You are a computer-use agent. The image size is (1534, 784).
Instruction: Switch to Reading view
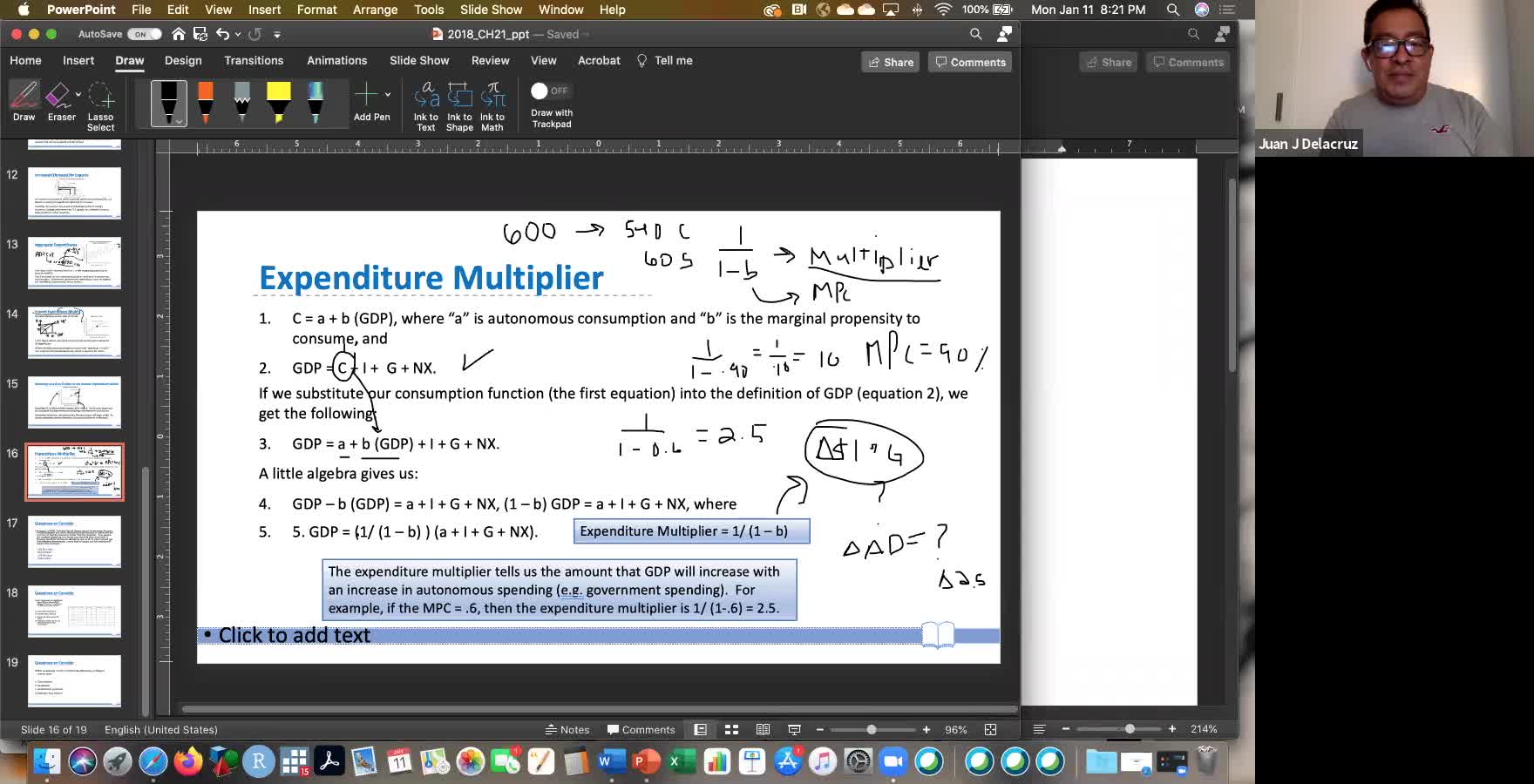763,729
